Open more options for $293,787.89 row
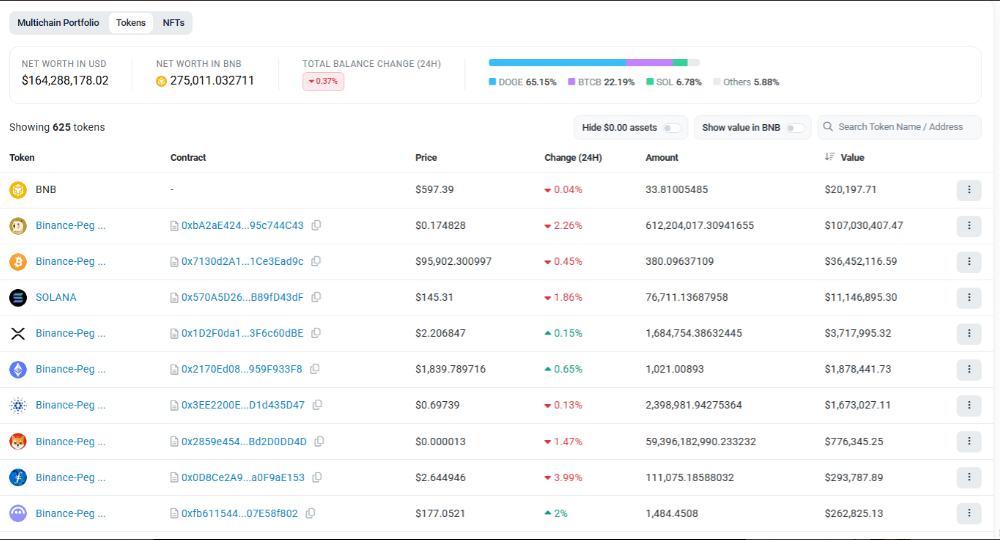Image resolution: width=1000 pixels, height=540 pixels. 969,477
